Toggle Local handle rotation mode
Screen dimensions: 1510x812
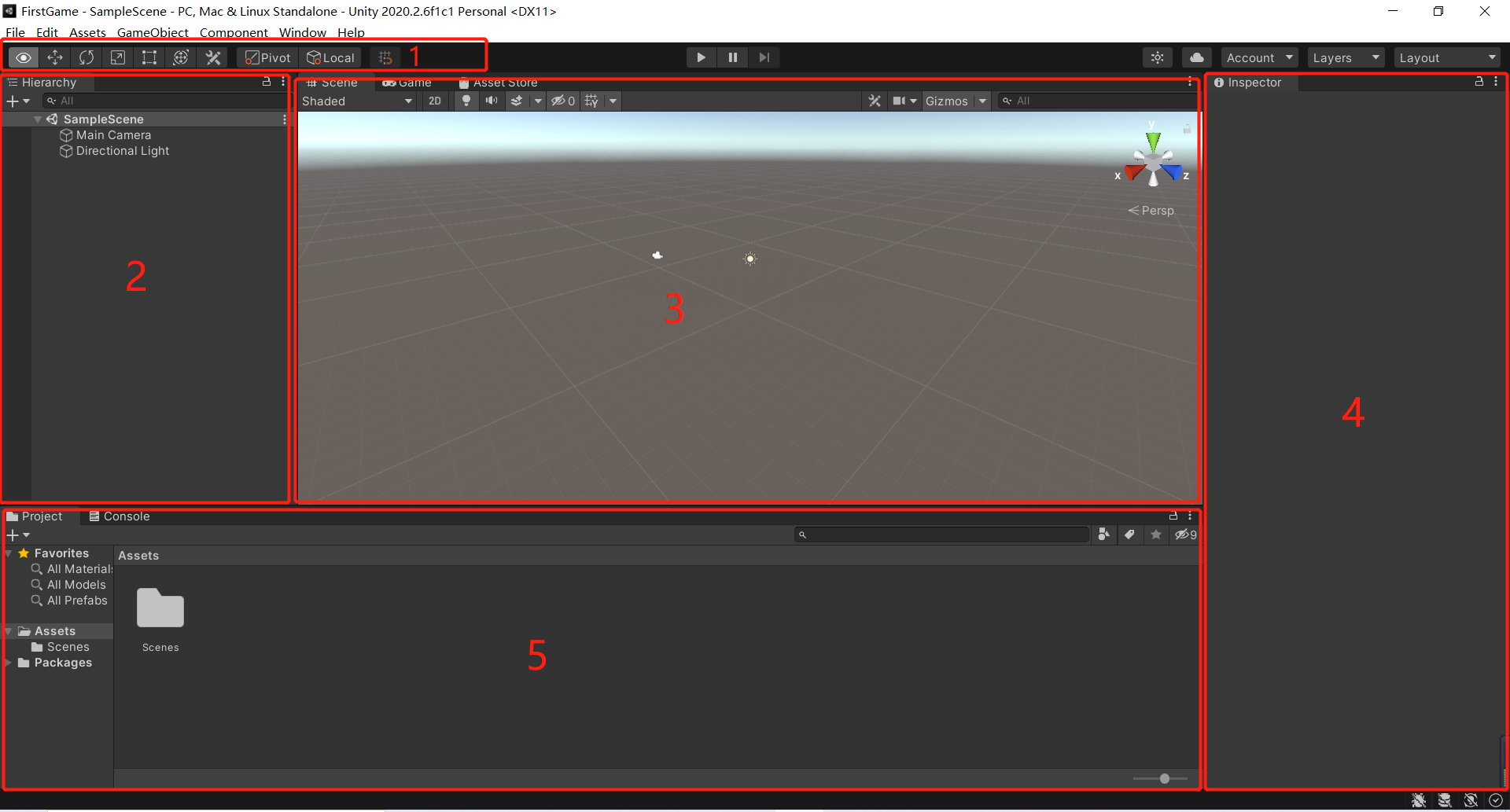point(330,57)
